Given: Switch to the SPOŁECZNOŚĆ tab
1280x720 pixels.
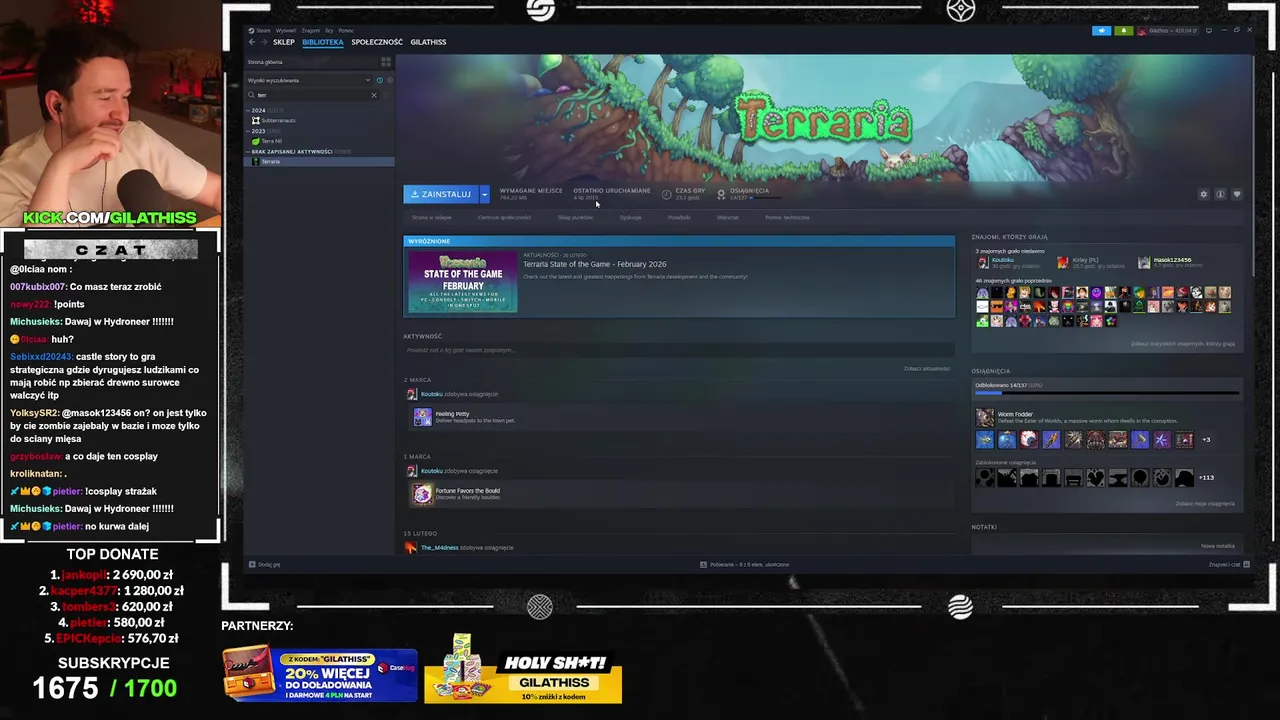Looking at the screenshot, I should click(x=377, y=42).
